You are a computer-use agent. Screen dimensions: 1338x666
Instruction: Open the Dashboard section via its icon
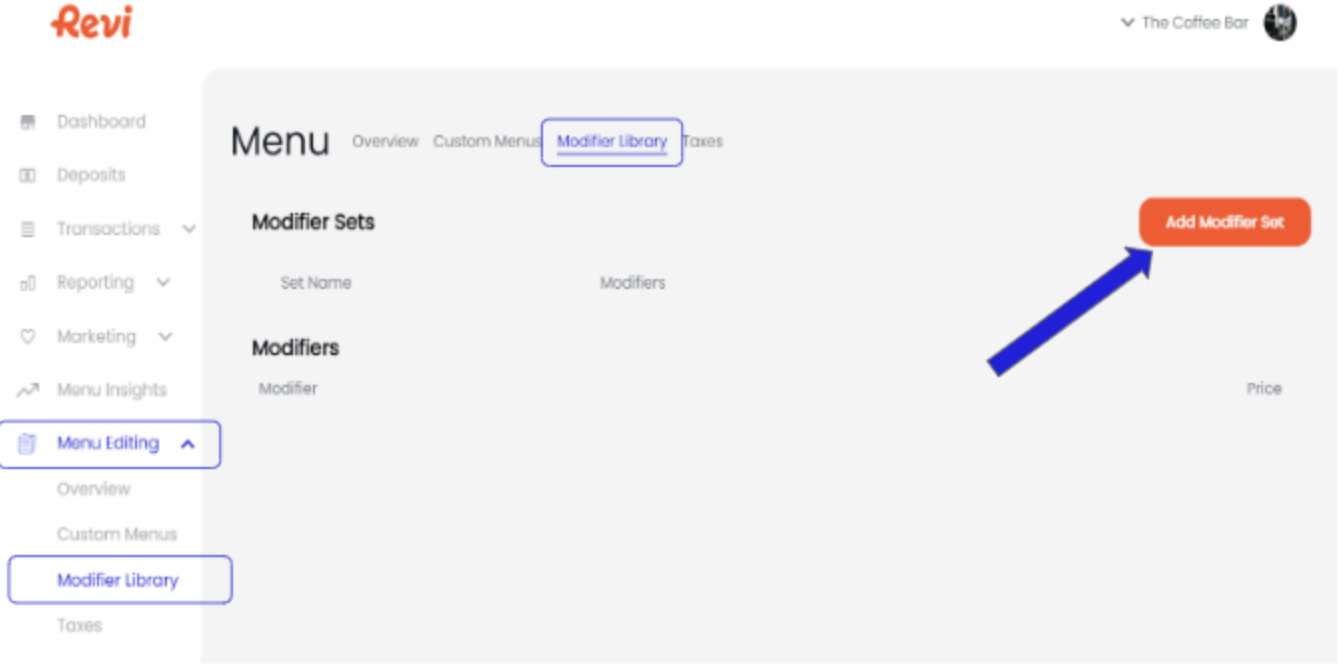pyautogui.click(x=26, y=121)
